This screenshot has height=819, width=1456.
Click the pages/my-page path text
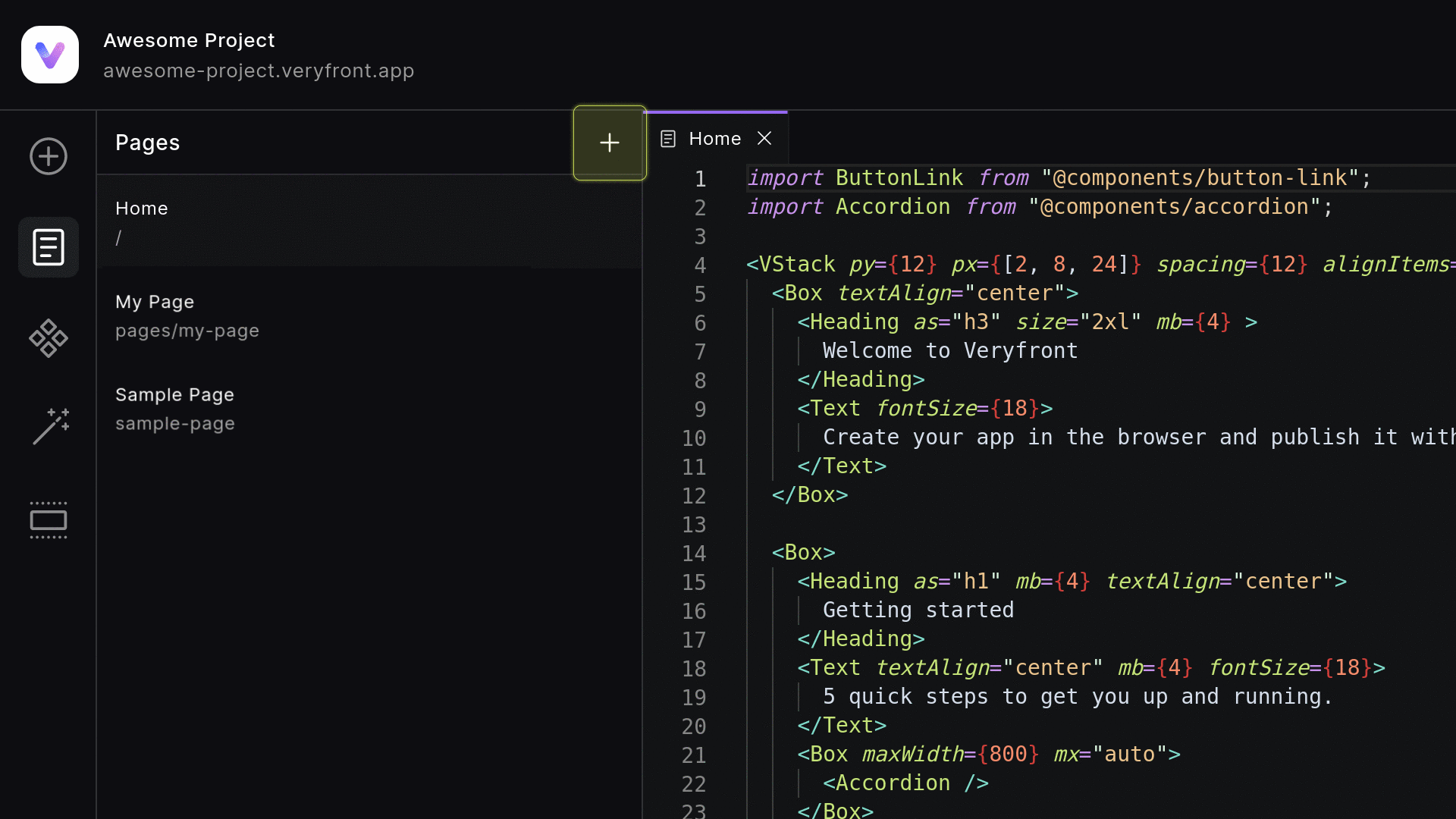pos(187,331)
